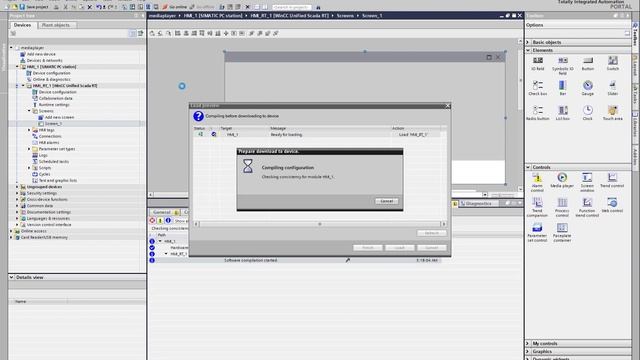Select the Alarm control

pyautogui.click(x=537, y=182)
